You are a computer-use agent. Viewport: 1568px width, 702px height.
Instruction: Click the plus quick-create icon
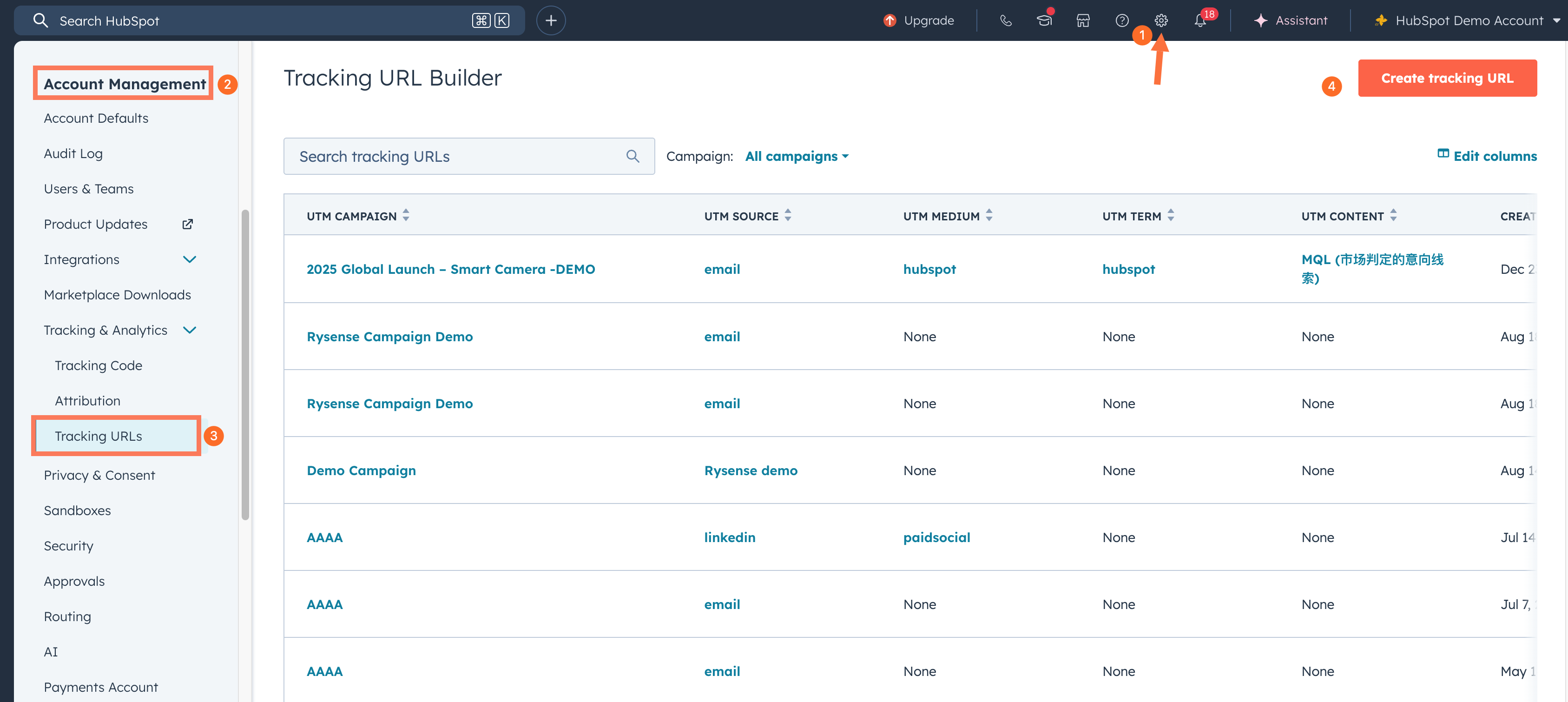550,21
